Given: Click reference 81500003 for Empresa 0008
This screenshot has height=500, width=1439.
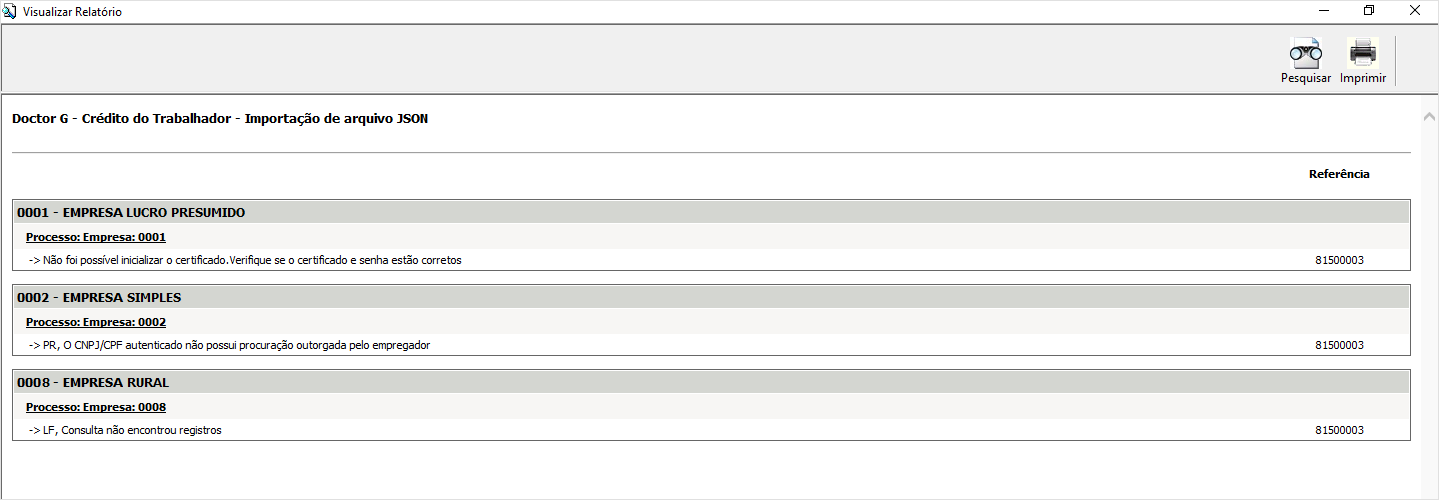Looking at the screenshot, I should 1340,430.
